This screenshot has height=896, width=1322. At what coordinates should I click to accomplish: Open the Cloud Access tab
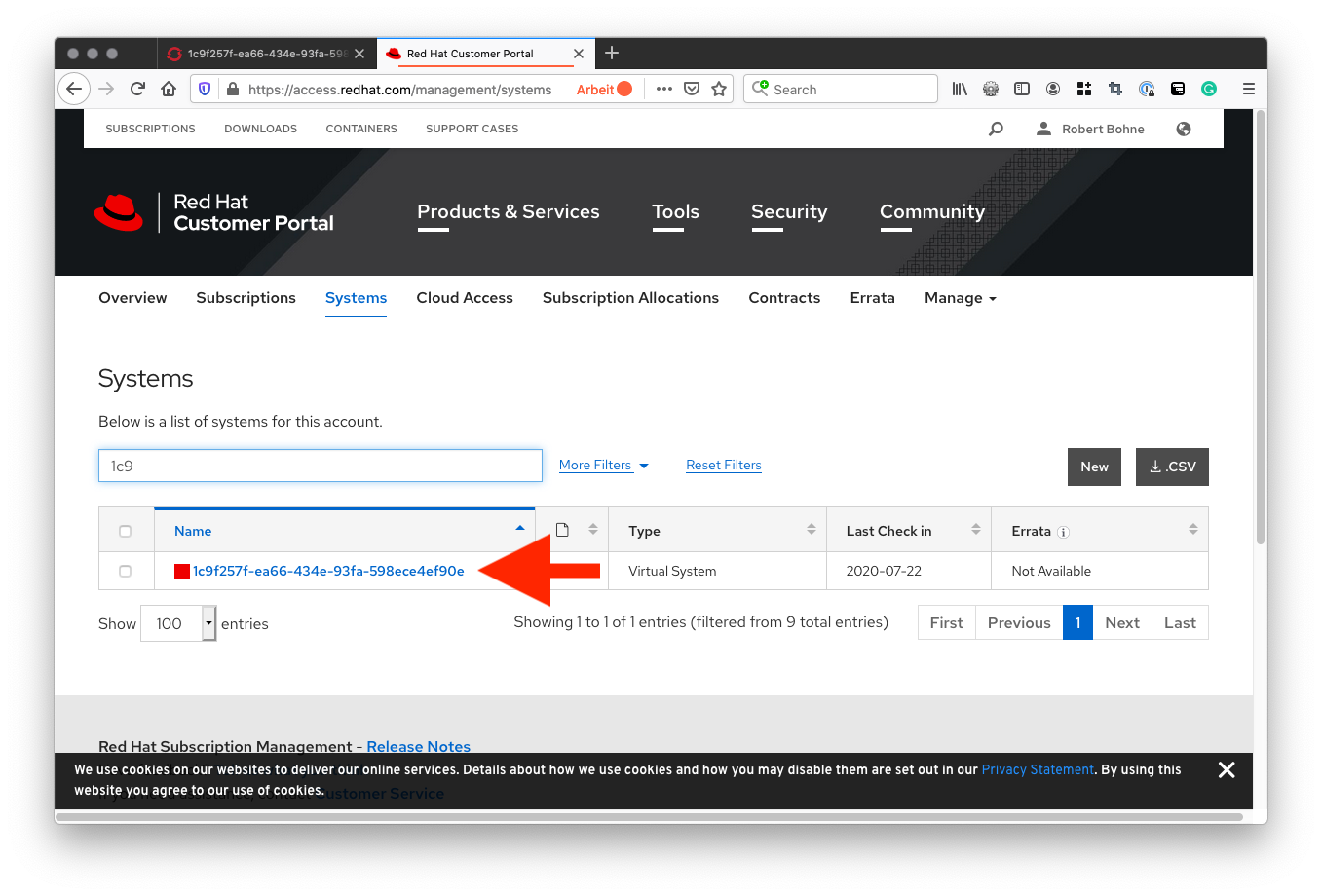(465, 298)
